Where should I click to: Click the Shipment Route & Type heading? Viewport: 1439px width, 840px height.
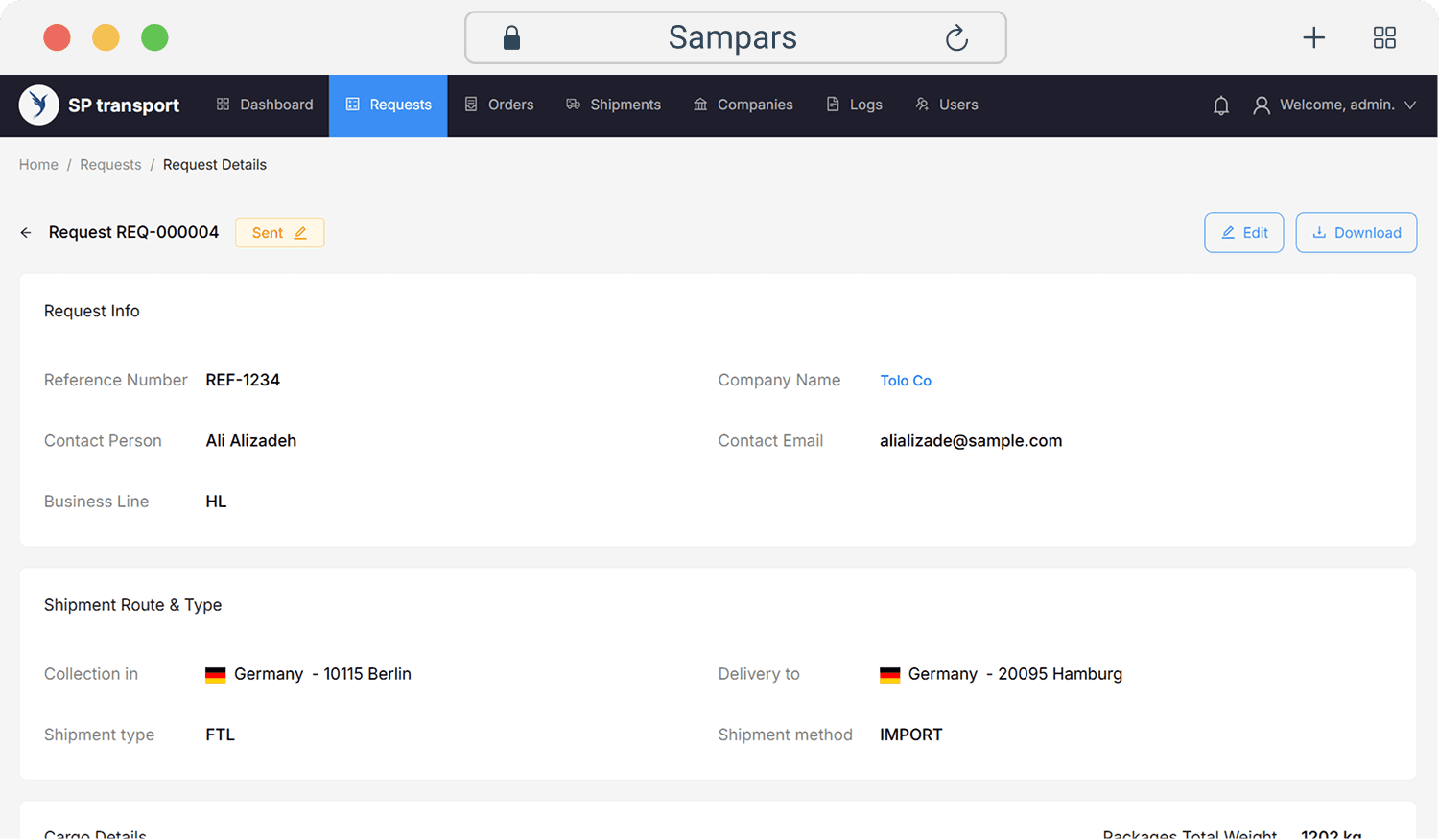(x=133, y=605)
